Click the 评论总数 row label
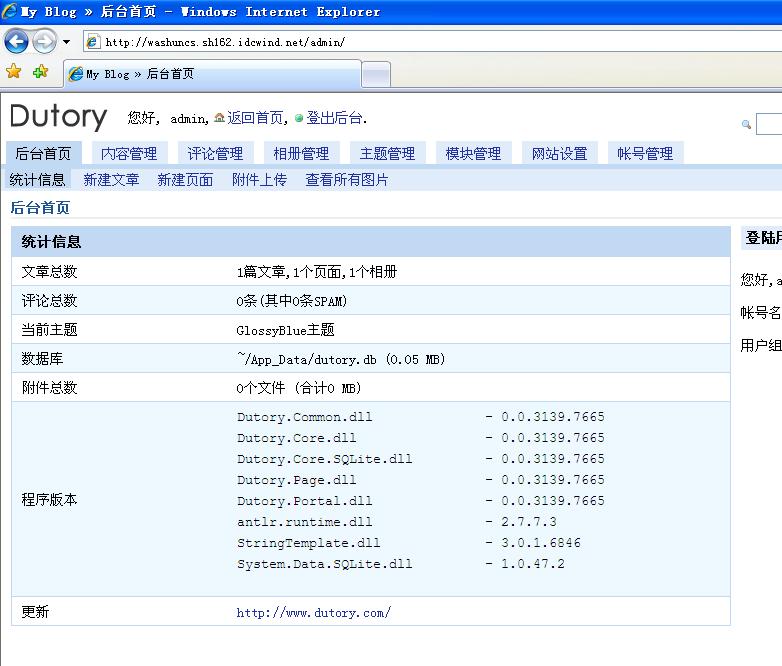782x666 pixels. (x=49, y=301)
